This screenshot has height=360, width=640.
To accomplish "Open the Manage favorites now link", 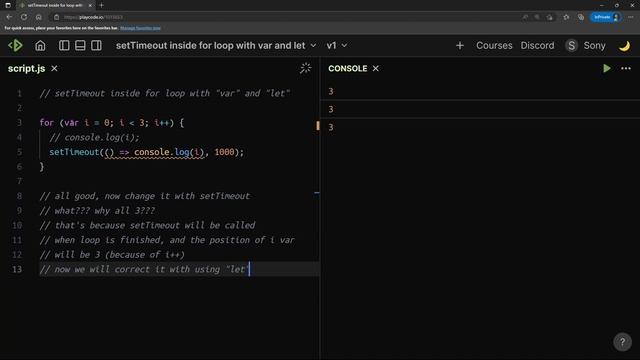I will pyautogui.click(x=140, y=28).
